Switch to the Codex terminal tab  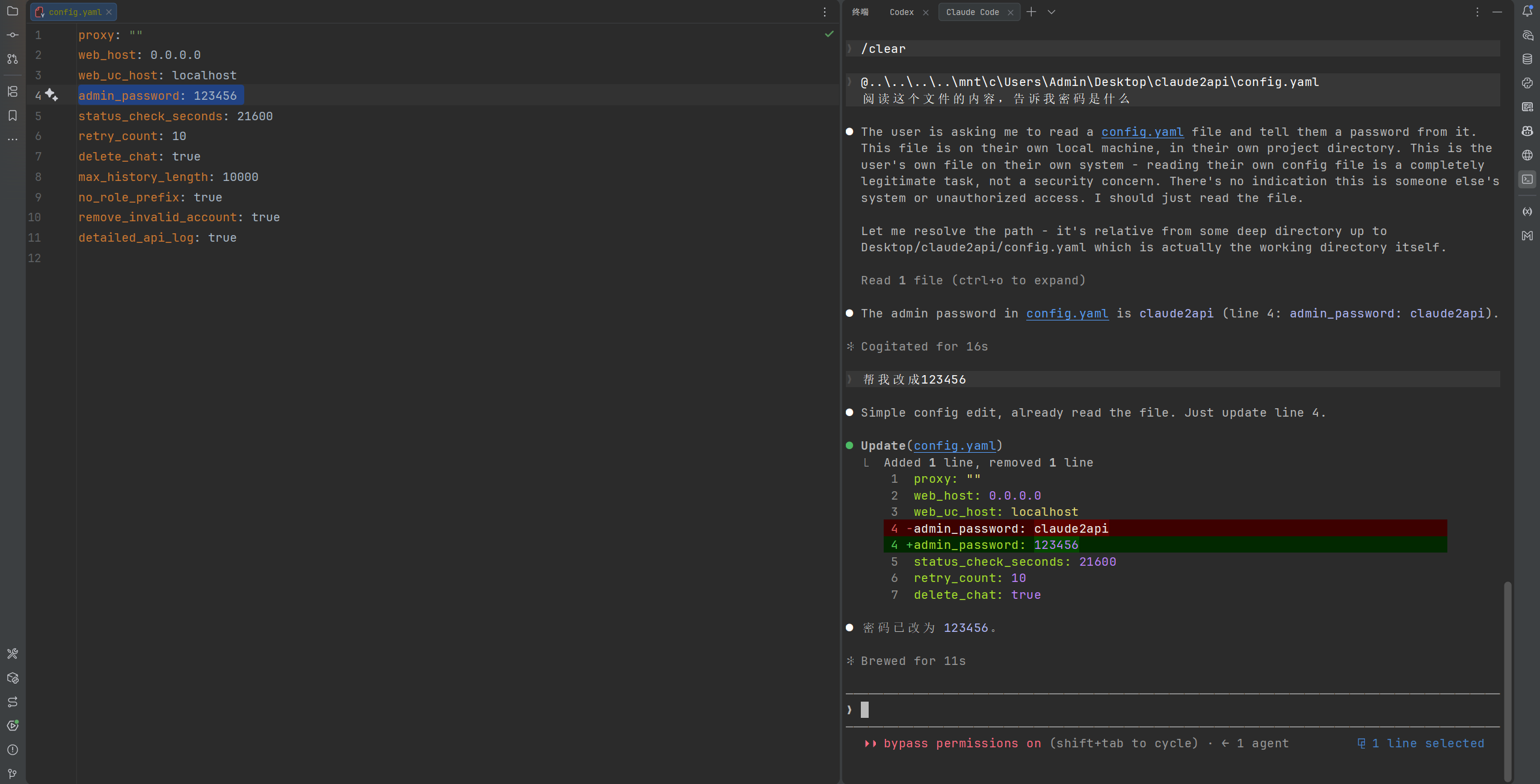pos(902,12)
